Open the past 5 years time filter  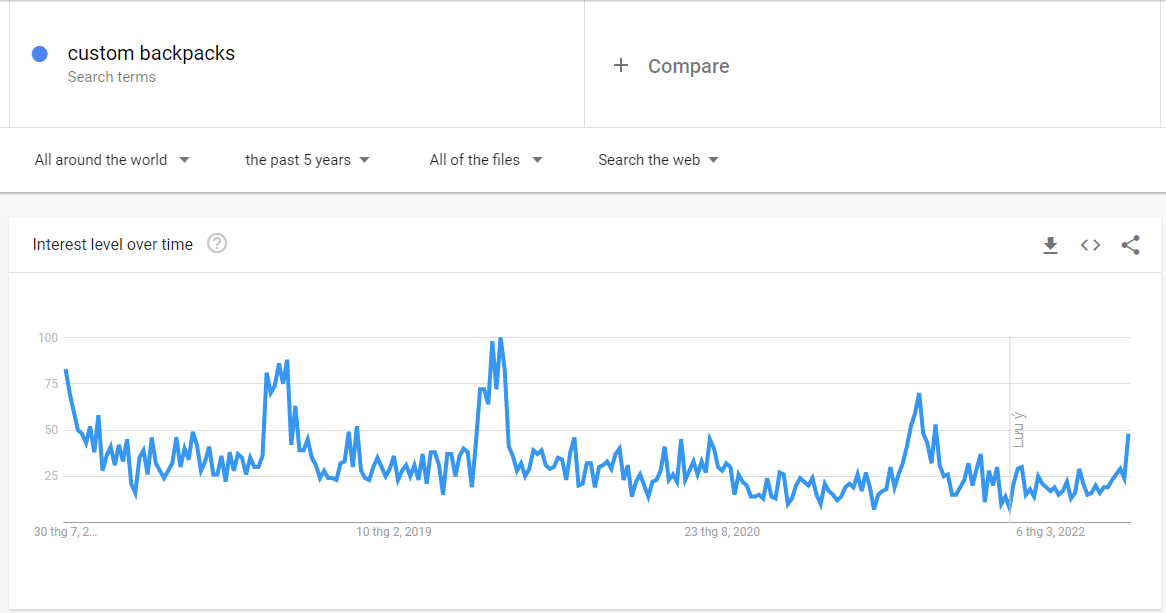[307, 160]
